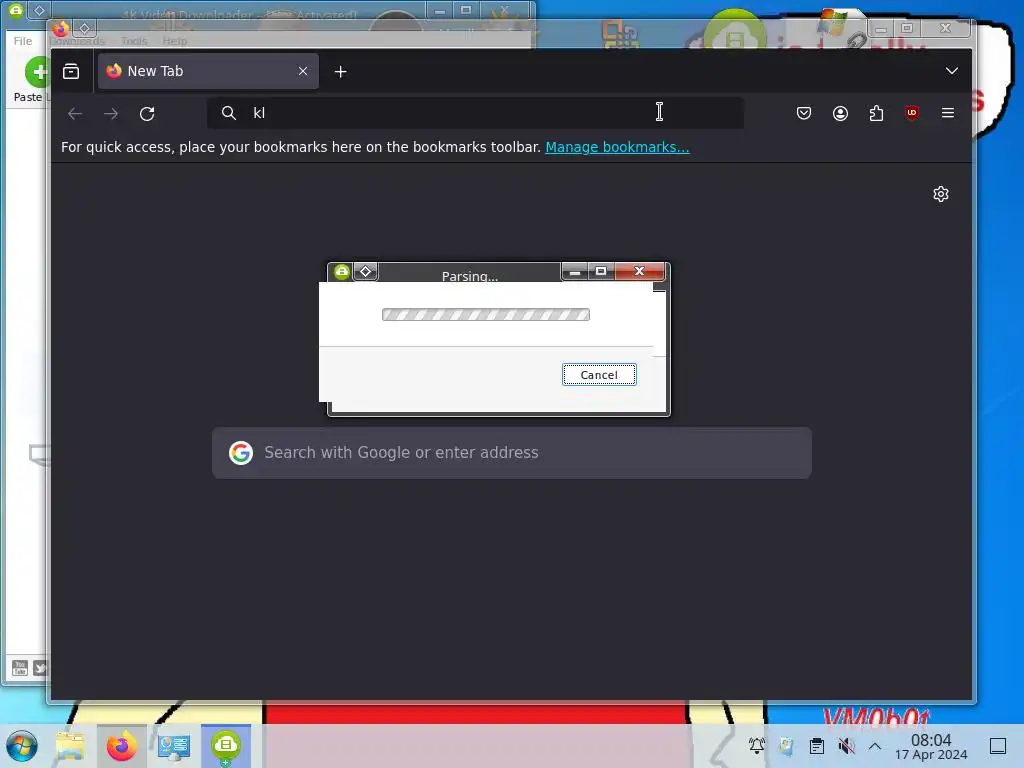
Task: Focus the address bar containing 'kl'
Action: click(475, 113)
